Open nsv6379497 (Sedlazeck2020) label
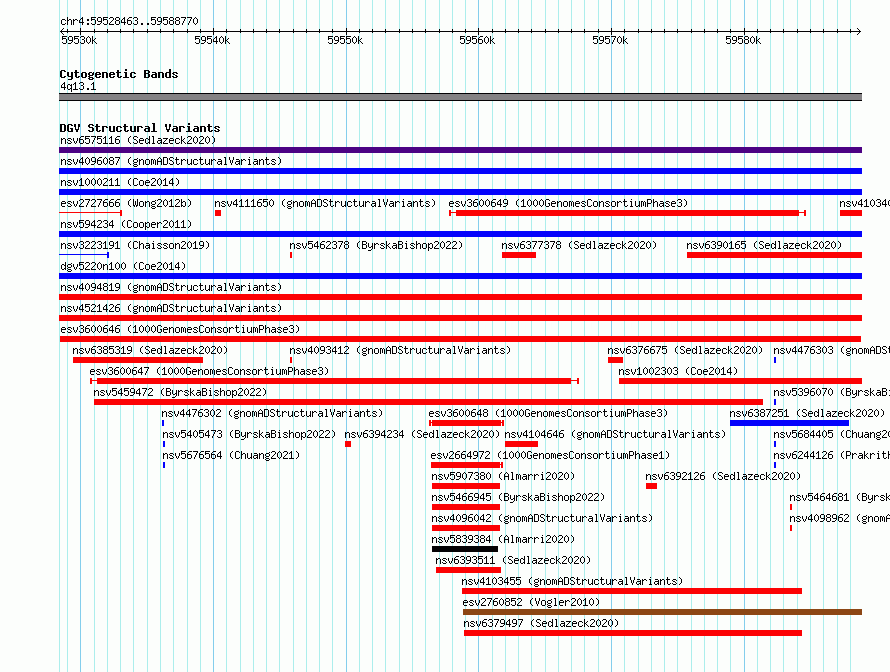Viewport: 890px width, 672px height. [541, 623]
